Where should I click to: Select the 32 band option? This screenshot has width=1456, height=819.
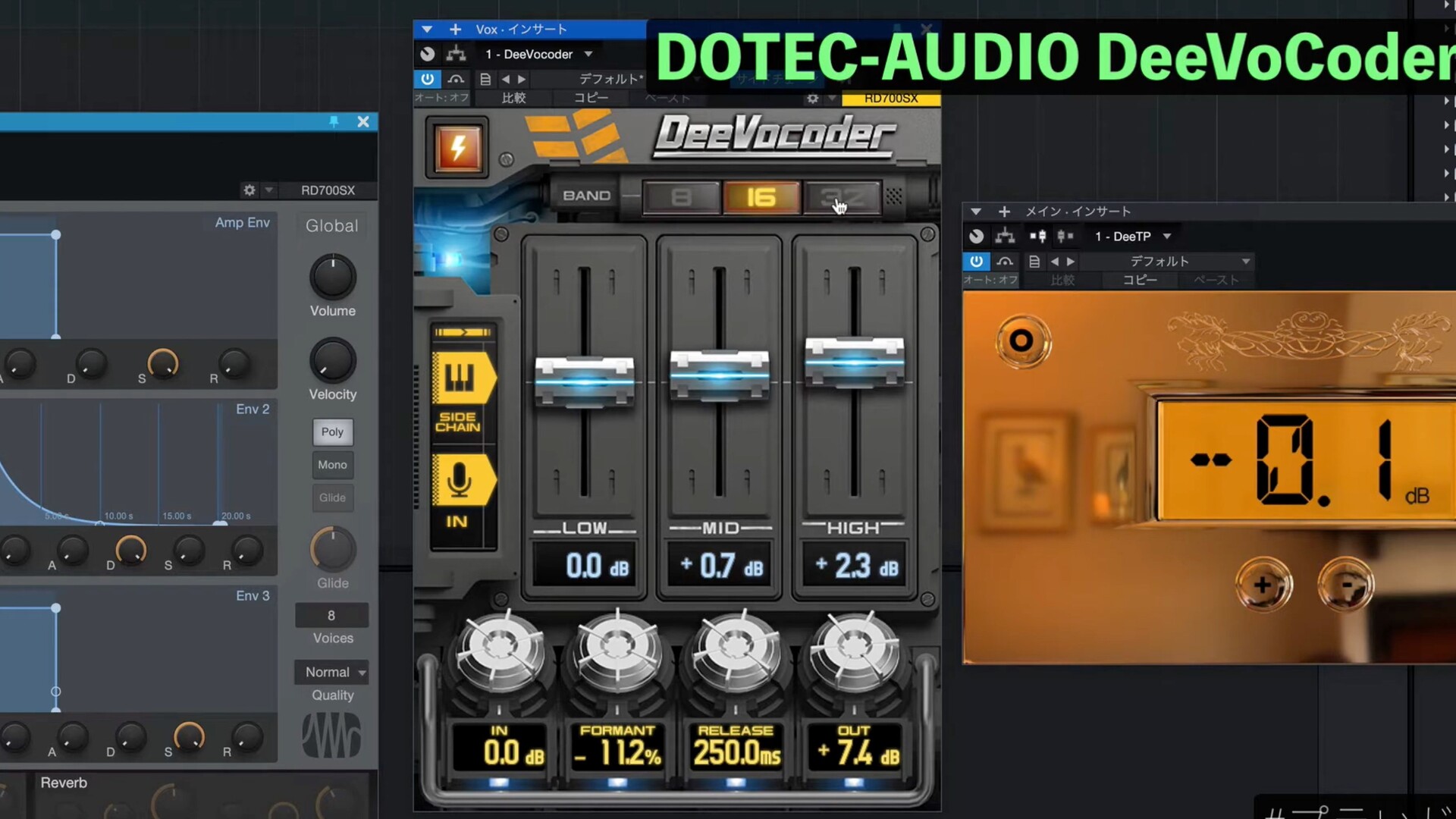coord(842,198)
